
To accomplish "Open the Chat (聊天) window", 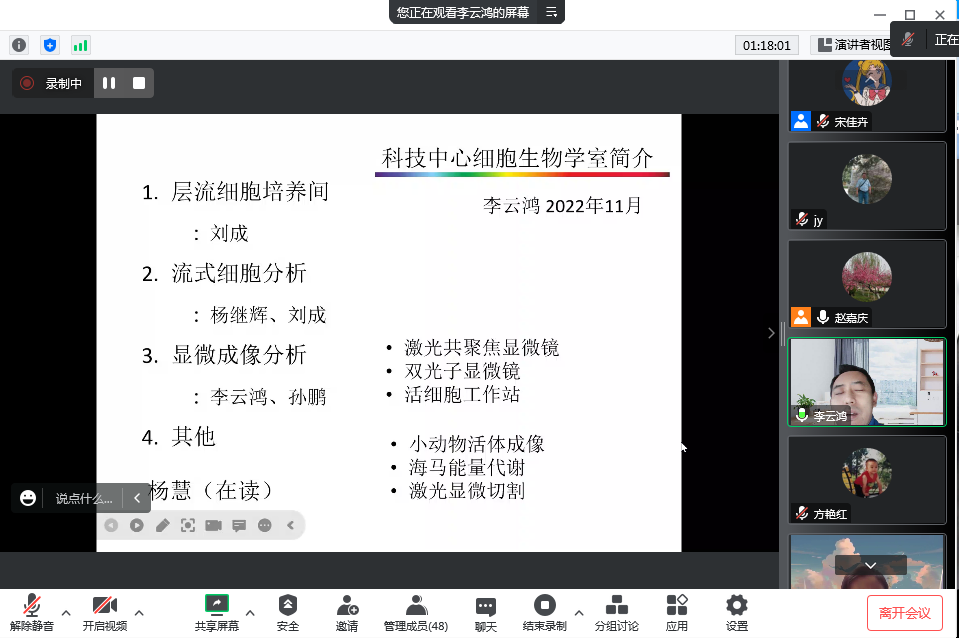I will [x=486, y=612].
